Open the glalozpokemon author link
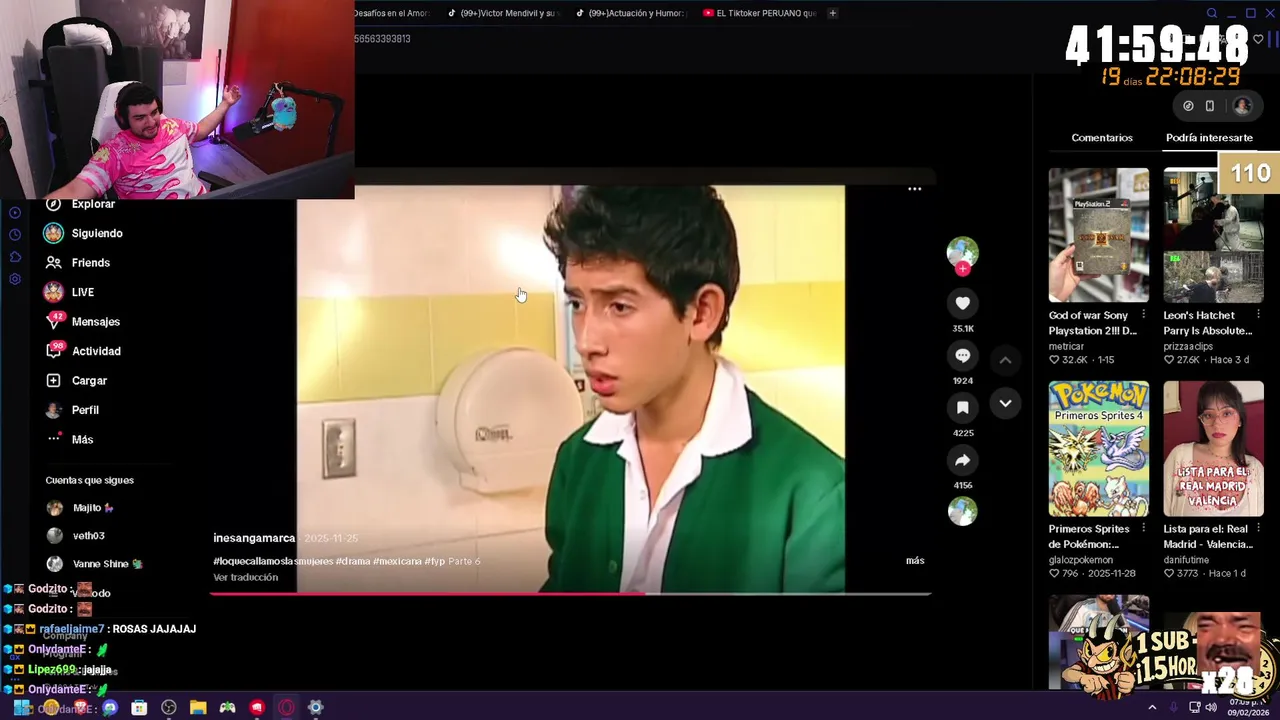This screenshot has height=720, width=1280. [x=1080, y=560]
